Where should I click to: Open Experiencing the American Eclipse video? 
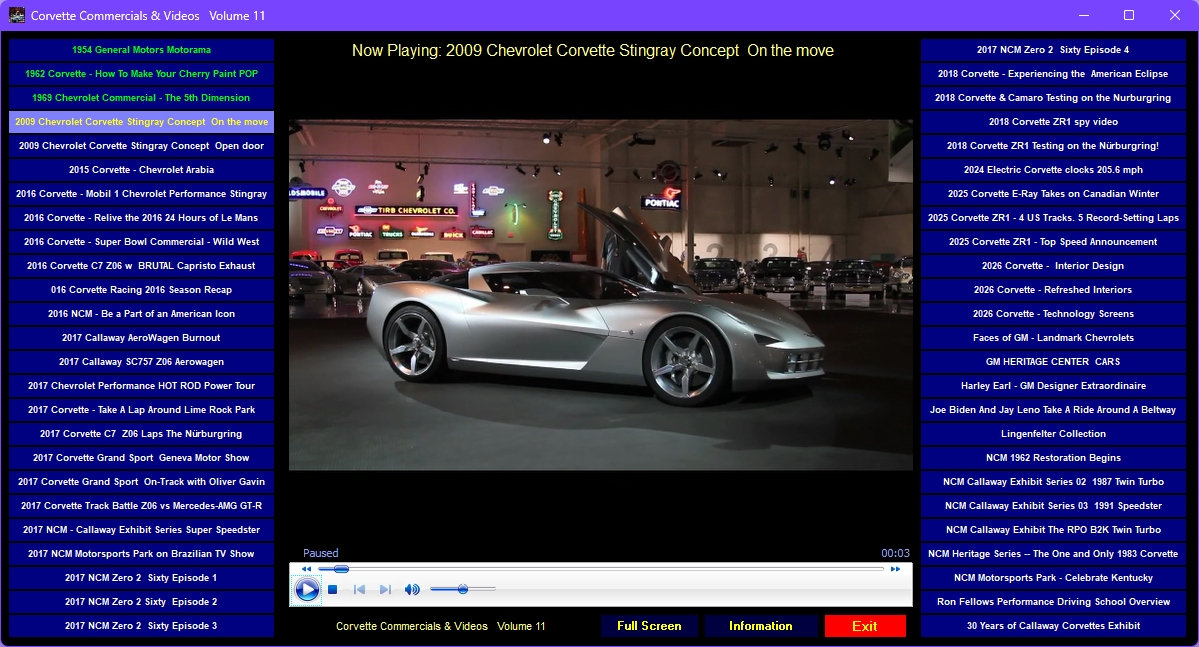click(x=1053, y=73)
